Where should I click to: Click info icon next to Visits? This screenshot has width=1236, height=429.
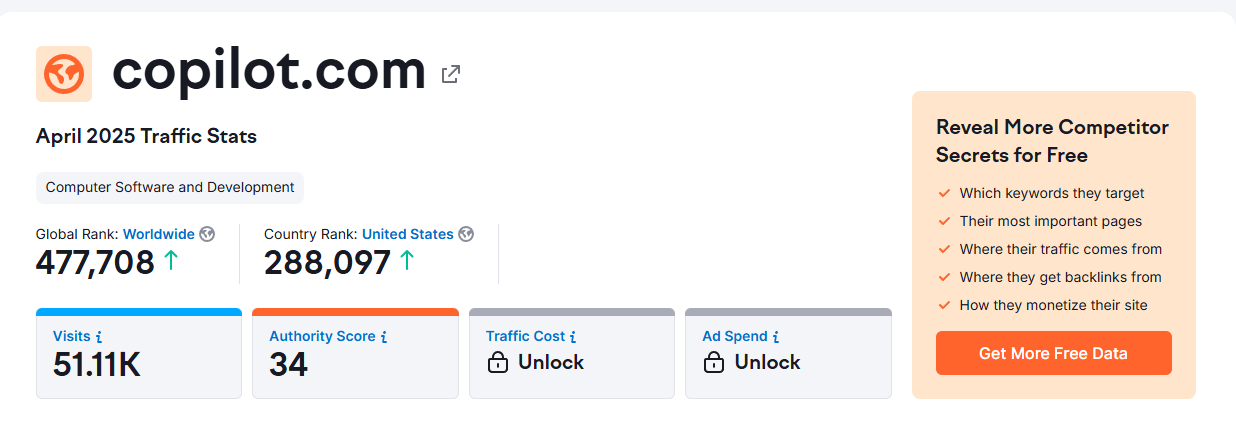coord(99,337)
